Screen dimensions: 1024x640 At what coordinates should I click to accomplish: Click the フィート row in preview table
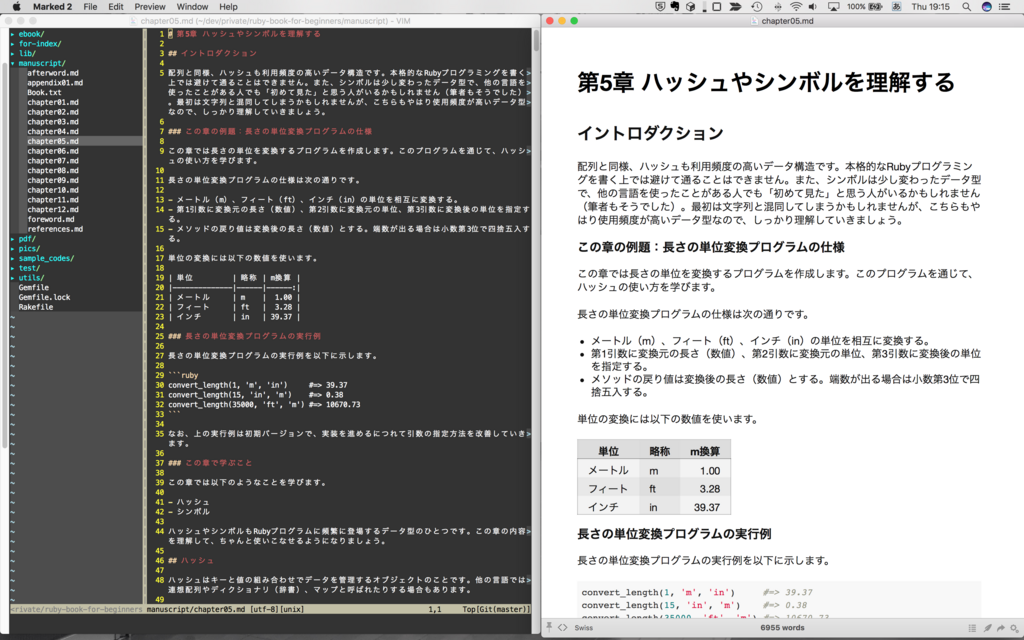654,488
